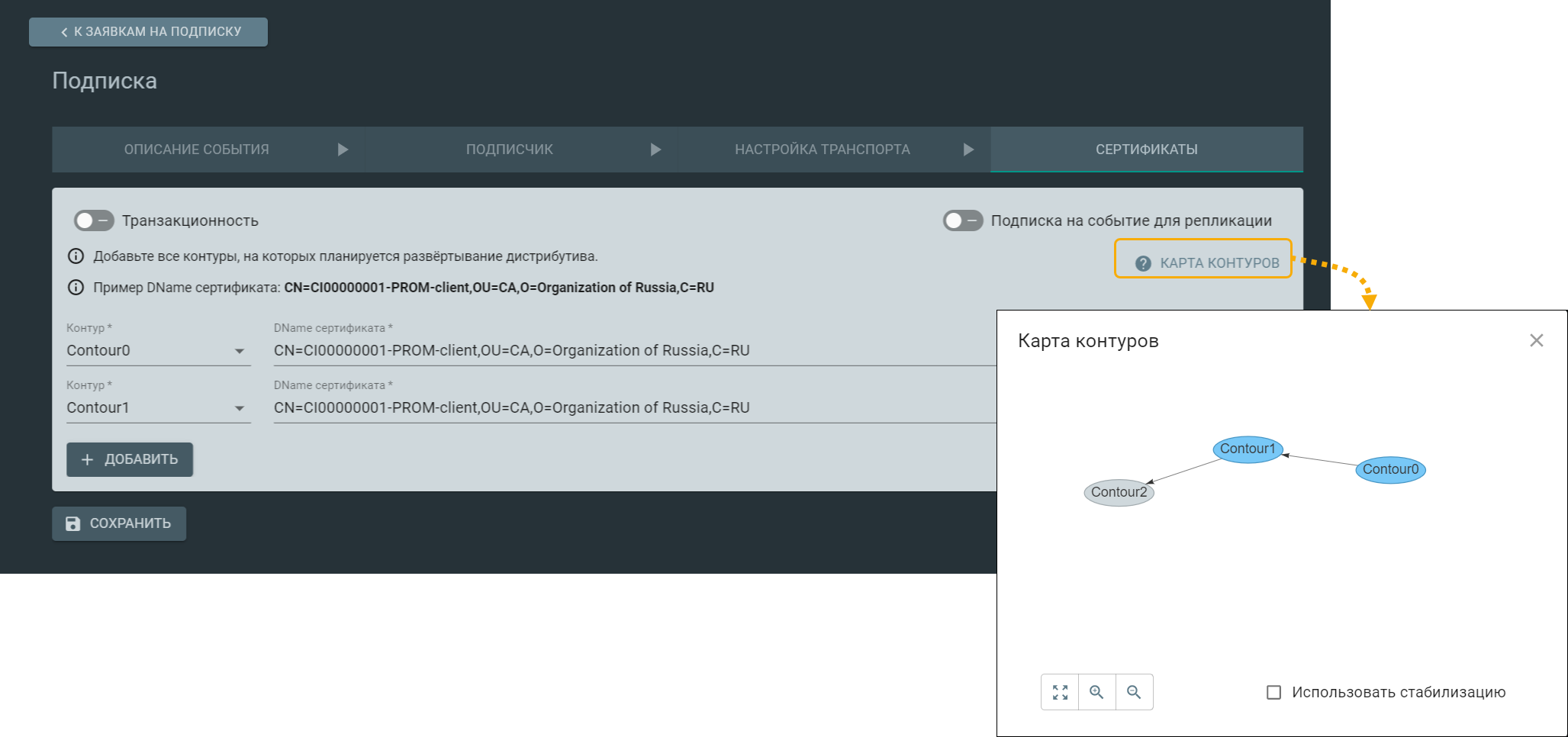
Task: Go to Настройка транспорта tab
Action: tap(822, 150)
